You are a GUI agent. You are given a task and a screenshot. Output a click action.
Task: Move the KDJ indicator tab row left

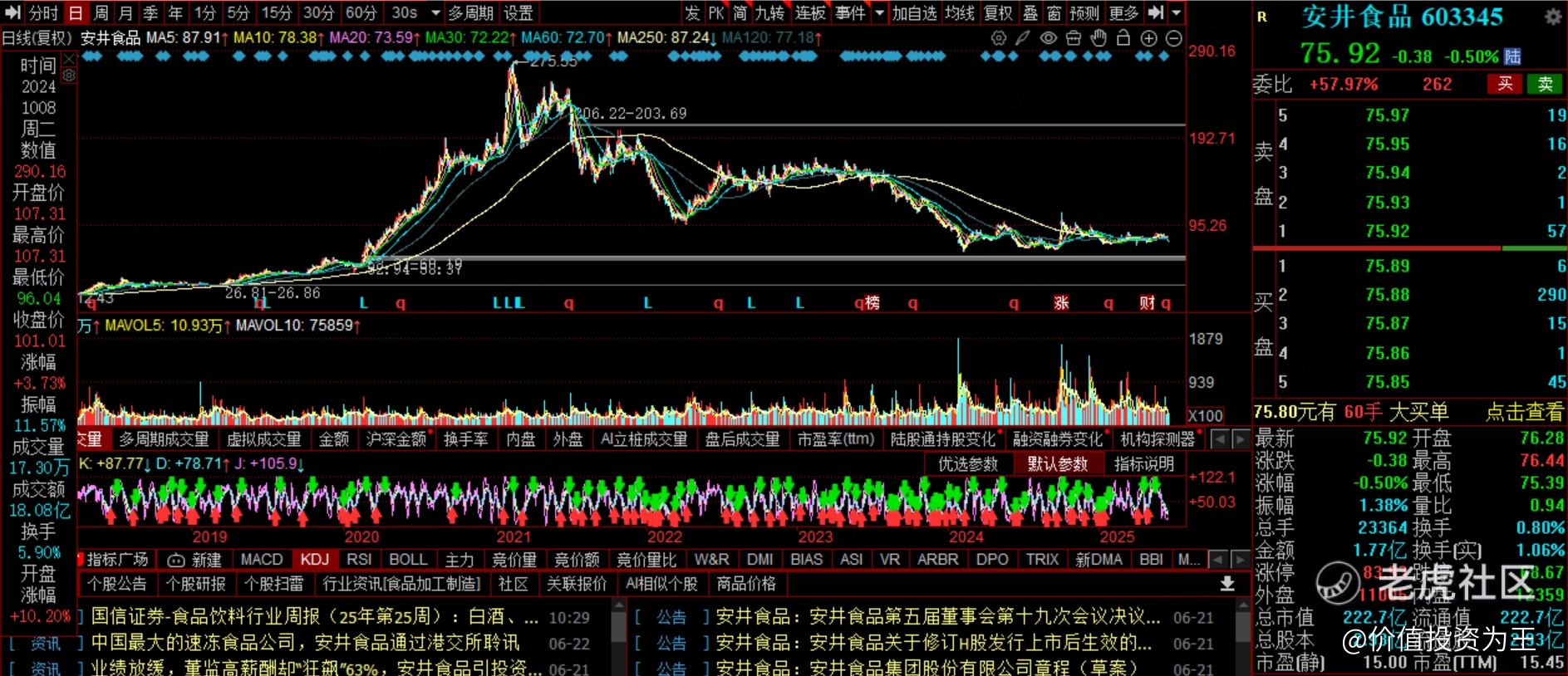tap(1219, 560)
